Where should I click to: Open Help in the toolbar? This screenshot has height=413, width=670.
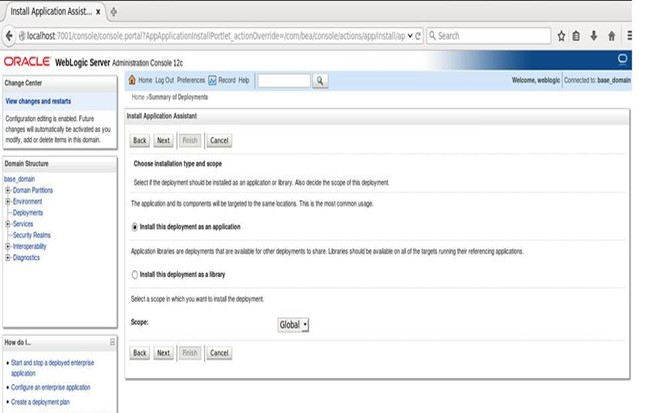244,80
